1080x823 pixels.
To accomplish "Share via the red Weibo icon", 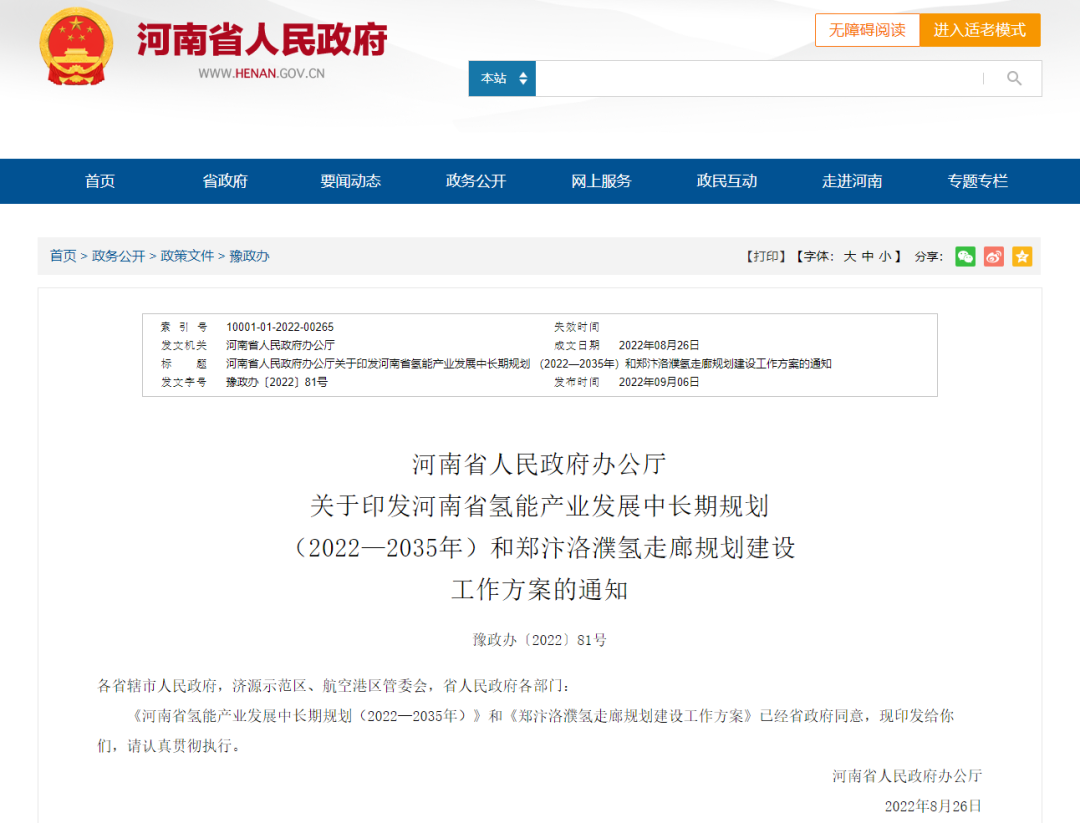I will click(993, 257).
